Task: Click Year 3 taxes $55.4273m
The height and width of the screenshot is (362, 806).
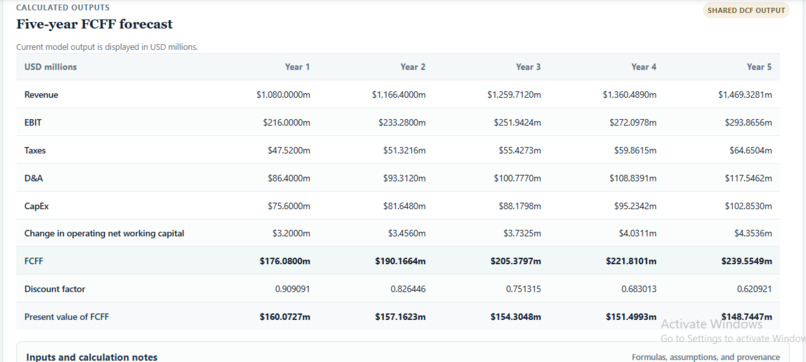Action: click(520, 151)
